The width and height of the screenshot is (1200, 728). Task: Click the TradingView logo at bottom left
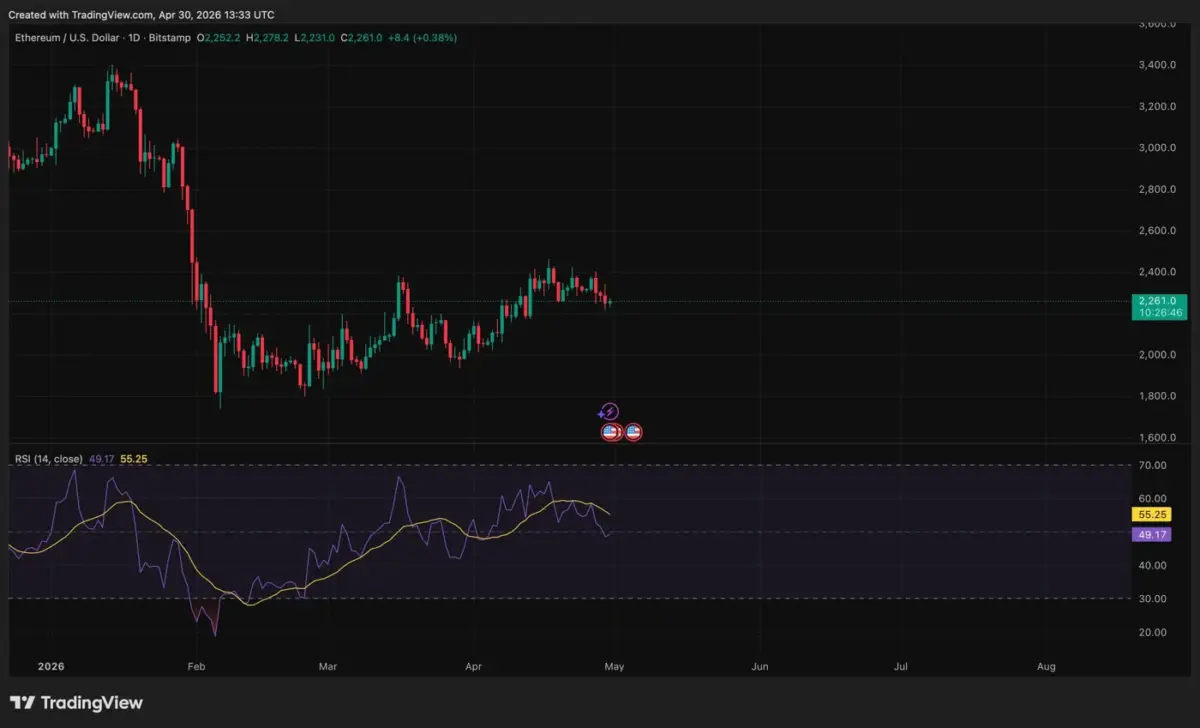tap(77, 703)
